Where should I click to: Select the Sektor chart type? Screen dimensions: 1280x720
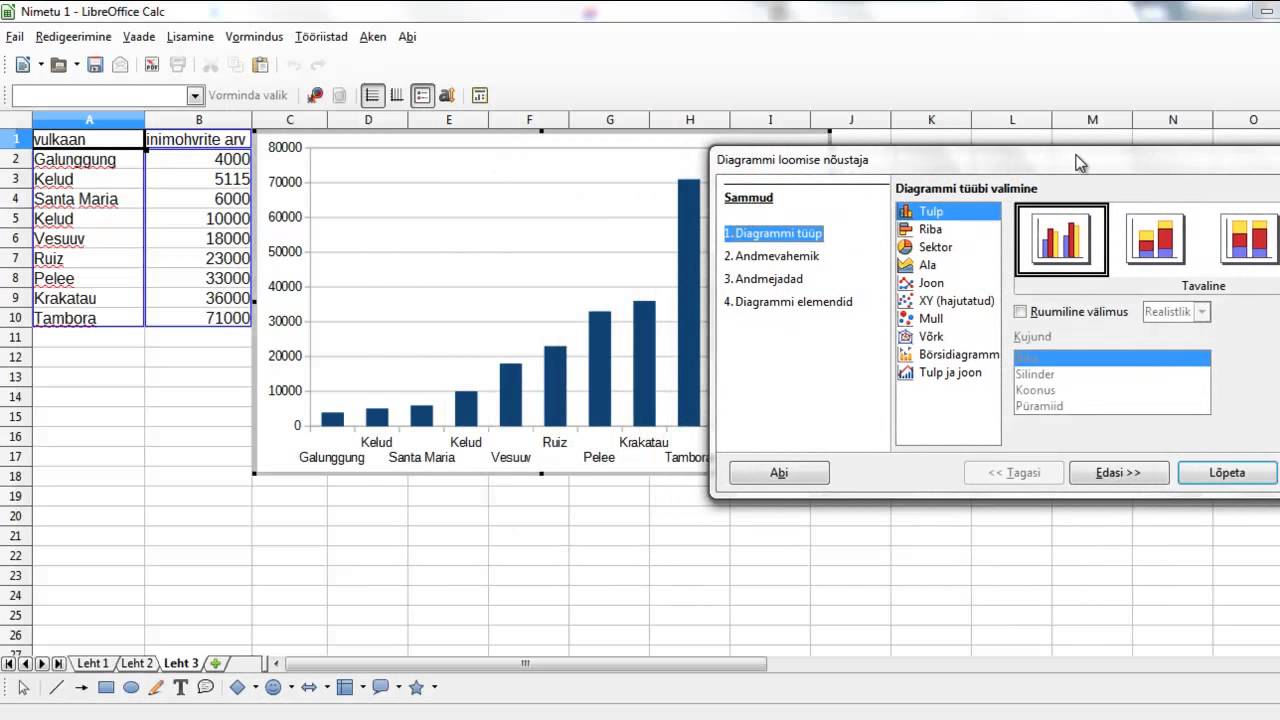click(x=948, y=247)
